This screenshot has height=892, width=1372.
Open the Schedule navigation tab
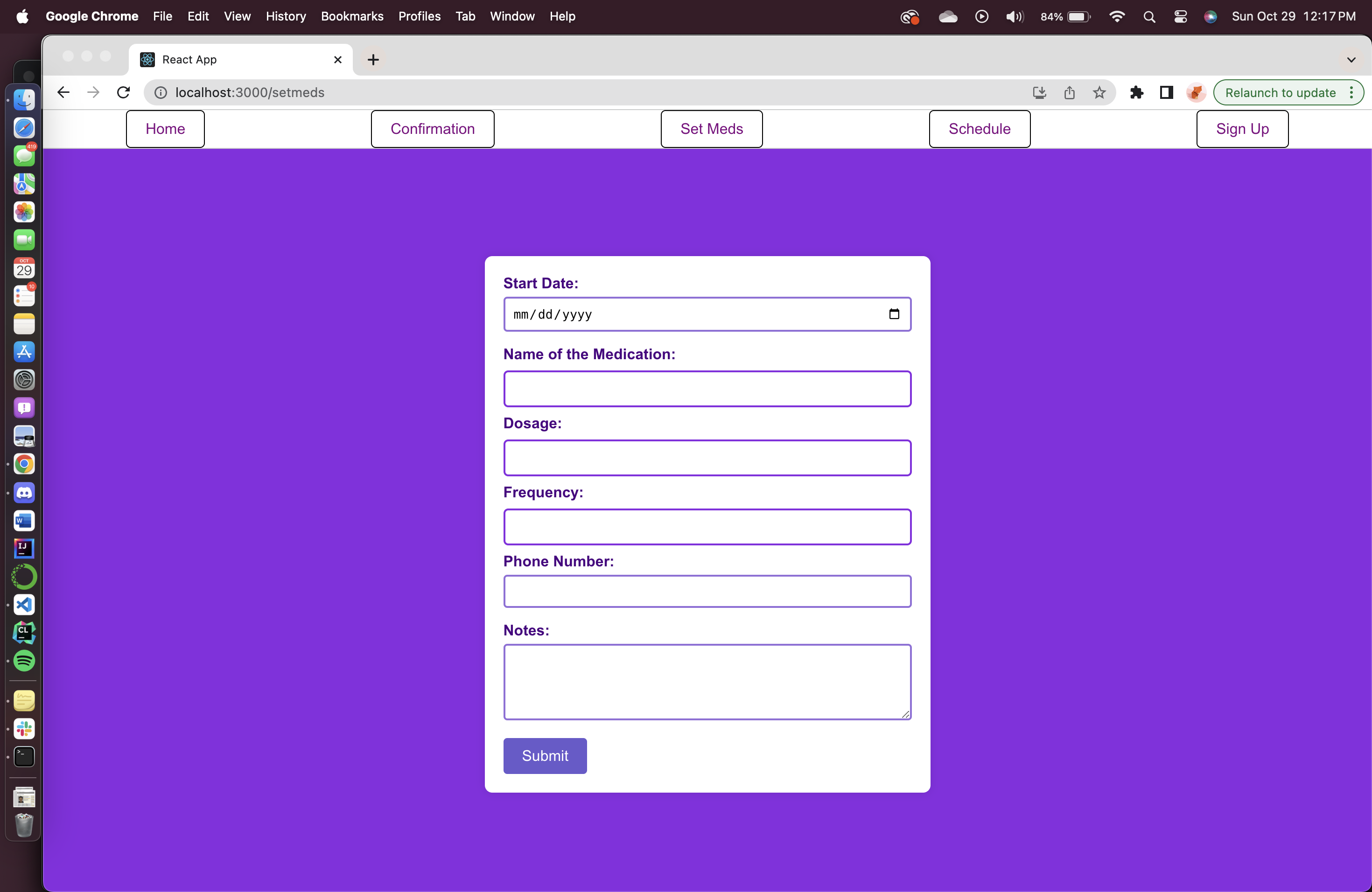[x=979, y=128]
